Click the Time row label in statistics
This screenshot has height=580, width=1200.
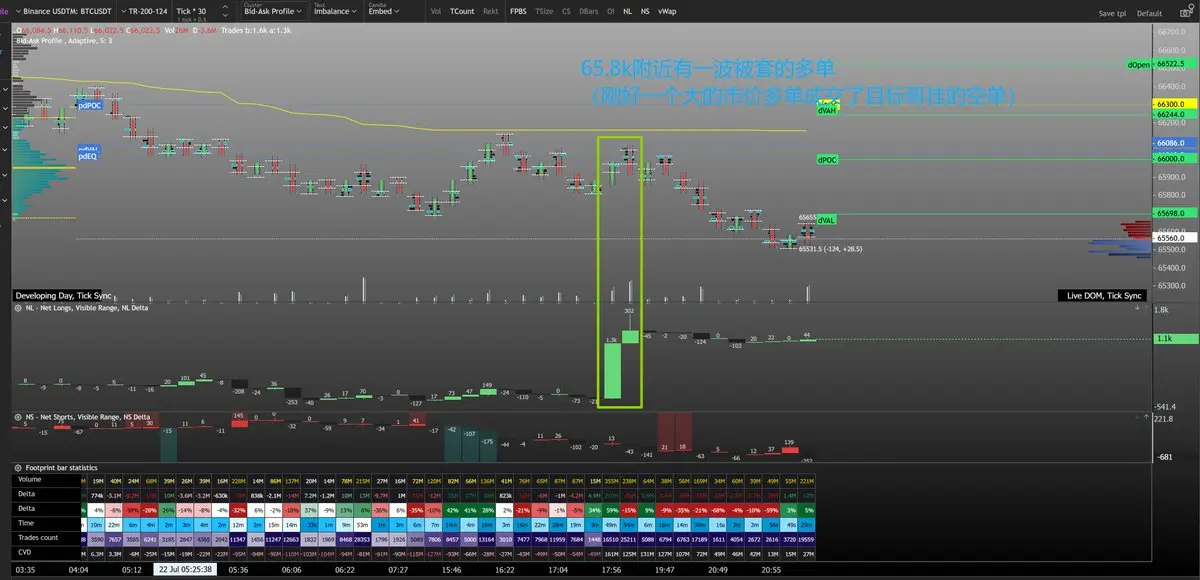coord(26,523)
